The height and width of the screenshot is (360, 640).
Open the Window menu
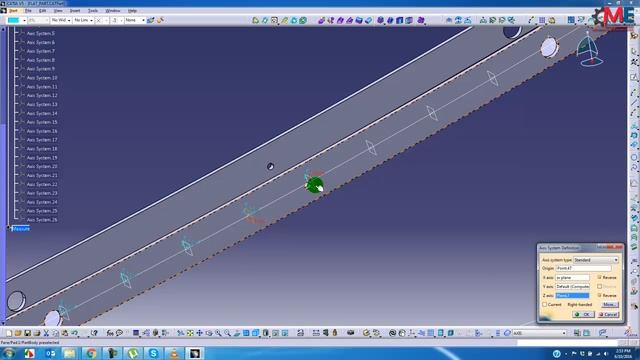[113, 11]
